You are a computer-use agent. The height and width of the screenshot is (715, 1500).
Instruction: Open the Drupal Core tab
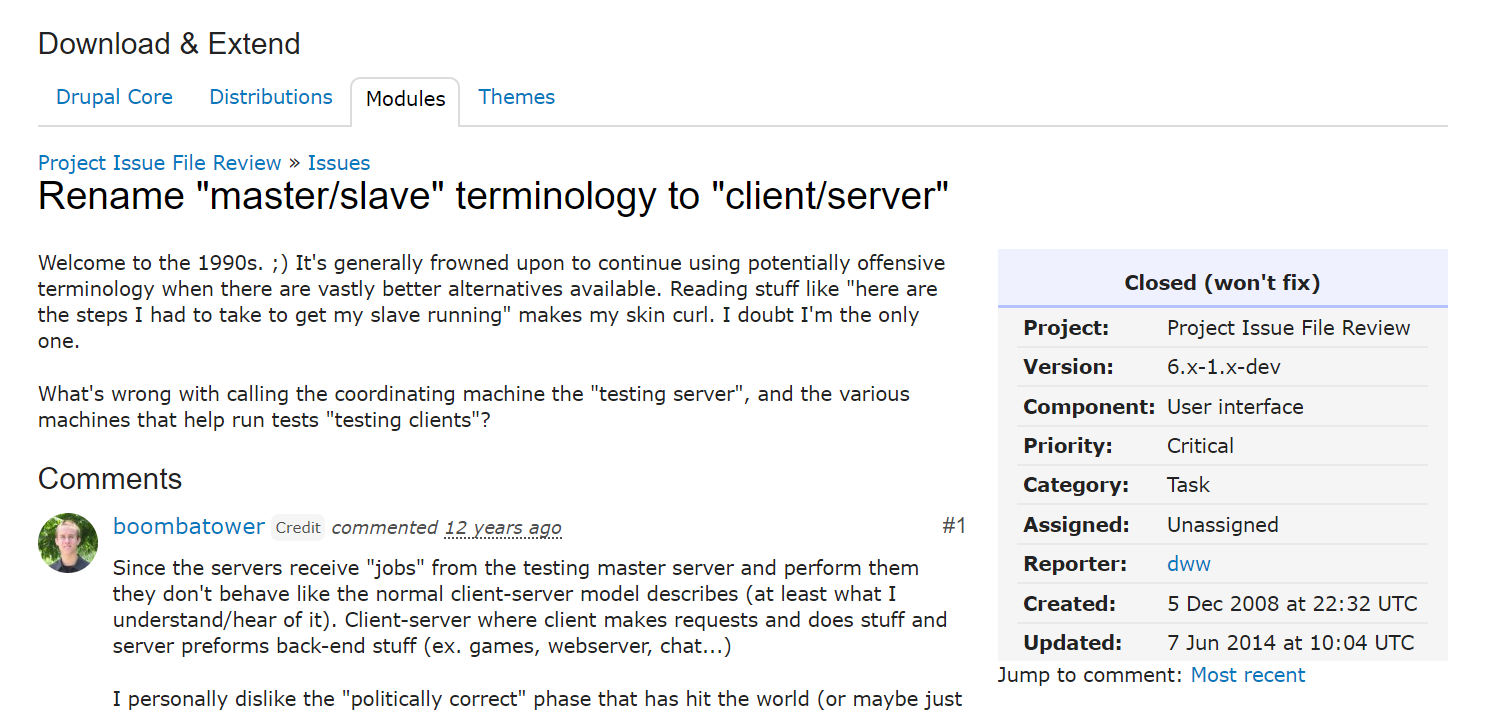pos(114,97)
